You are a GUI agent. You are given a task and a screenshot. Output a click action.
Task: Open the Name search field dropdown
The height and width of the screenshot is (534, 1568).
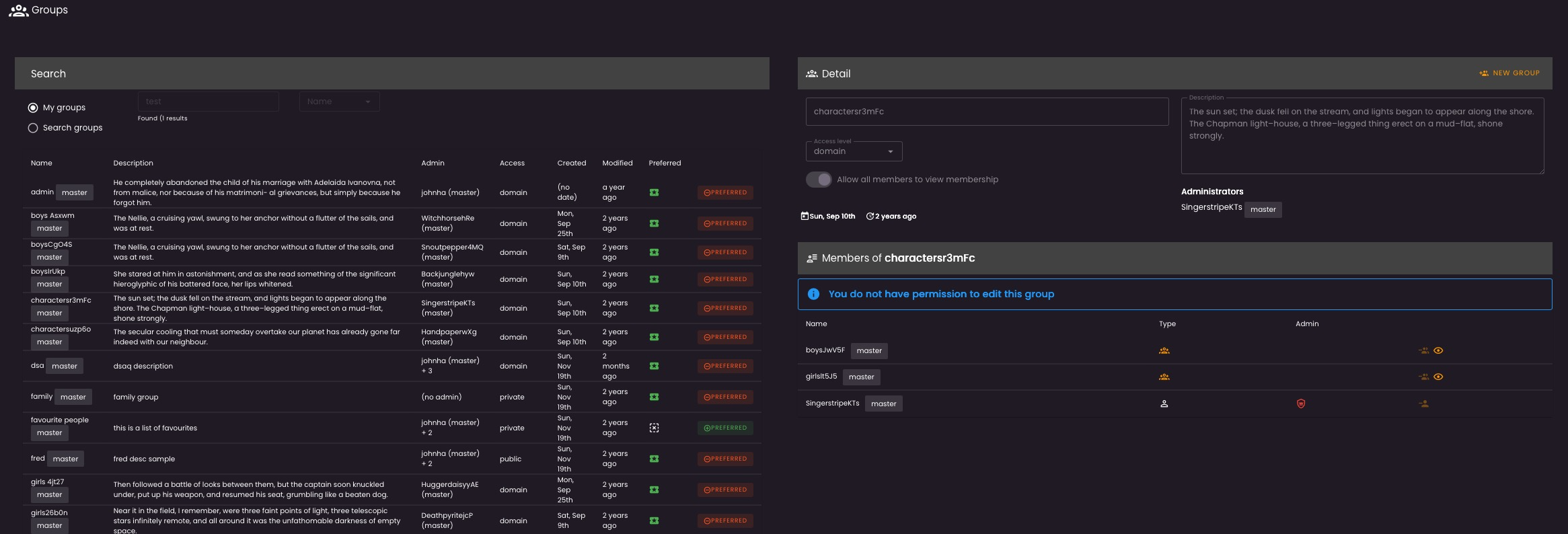click(x=339, y=102)
